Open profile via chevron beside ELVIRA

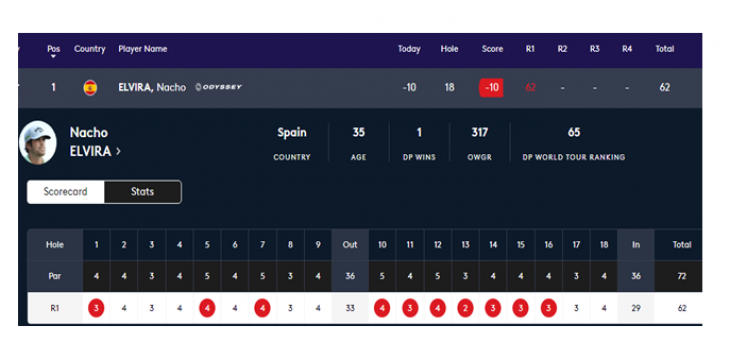[x=118, y=151]
